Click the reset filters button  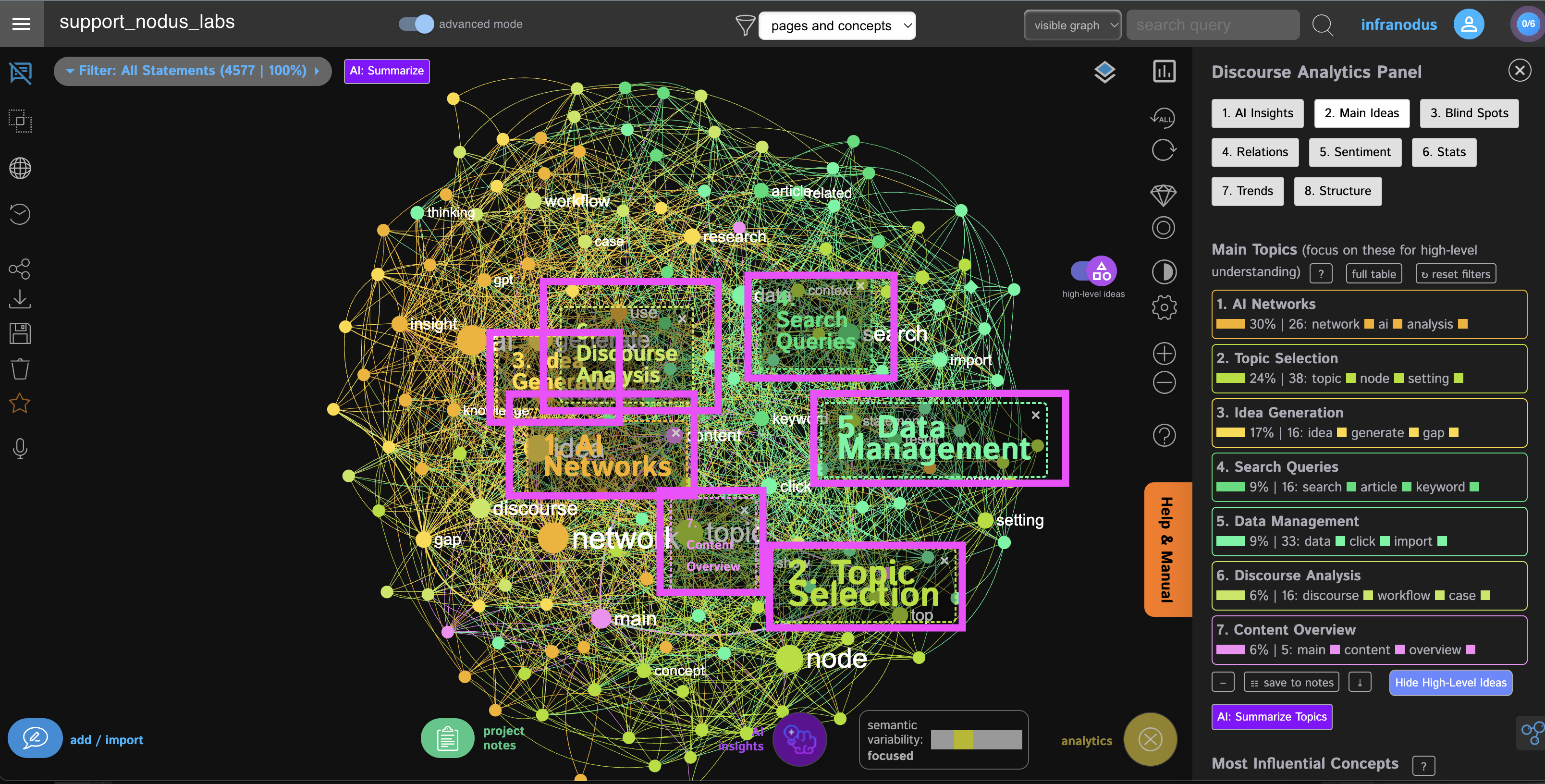pyautogui.click(x=1456, y=273)
